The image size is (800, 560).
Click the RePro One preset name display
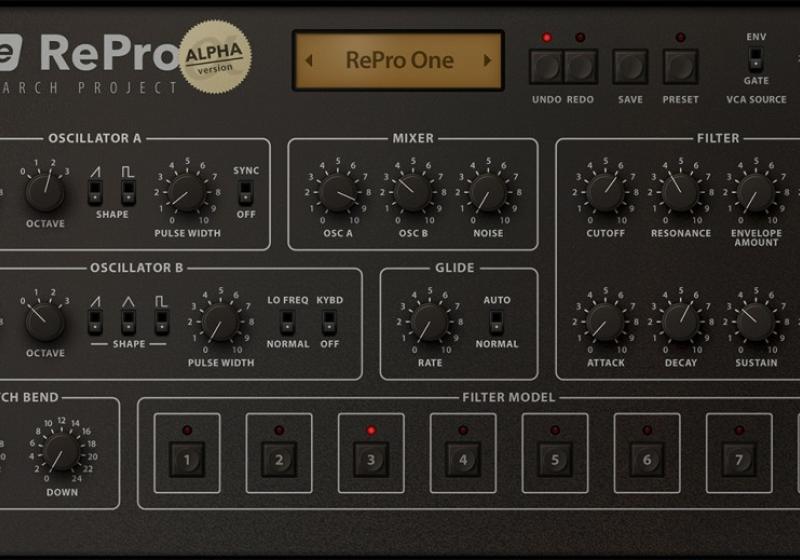click(398, 60)
